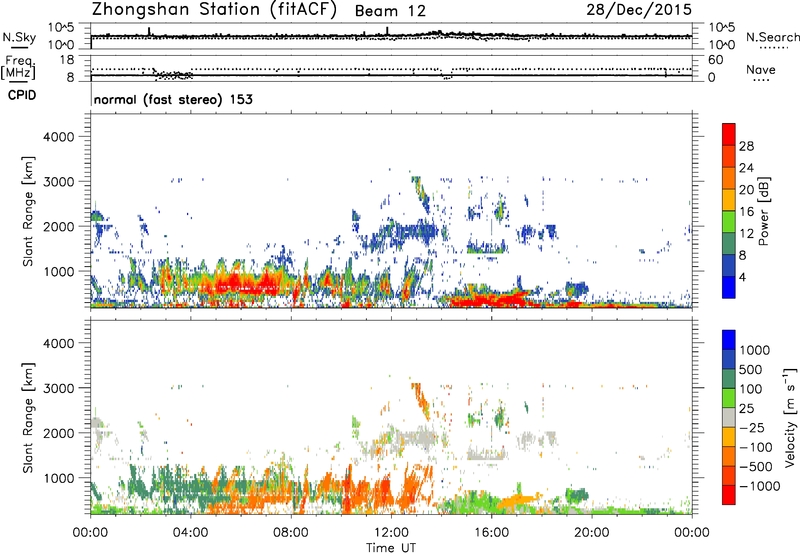Click the "Slant Range [km]" label of velocity panel
Image resolution: width=800 pixels, height=554 pixels.
coord(28,418)
